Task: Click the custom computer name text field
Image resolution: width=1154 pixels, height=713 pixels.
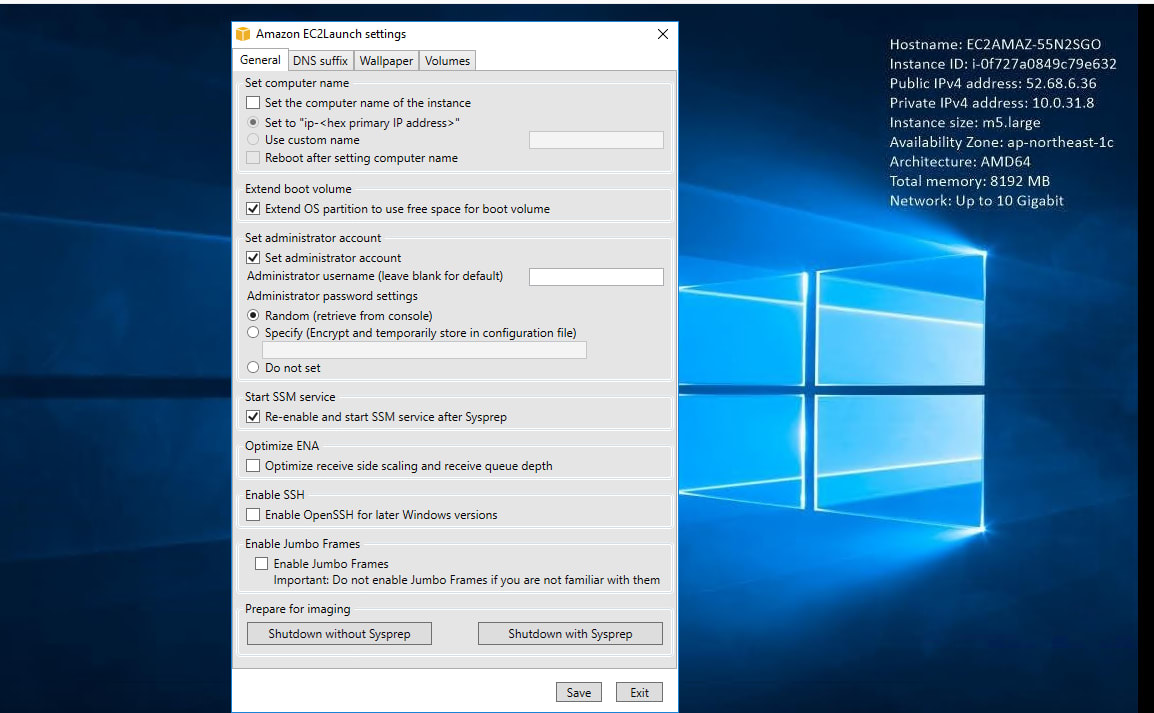Action: (596, 140)
